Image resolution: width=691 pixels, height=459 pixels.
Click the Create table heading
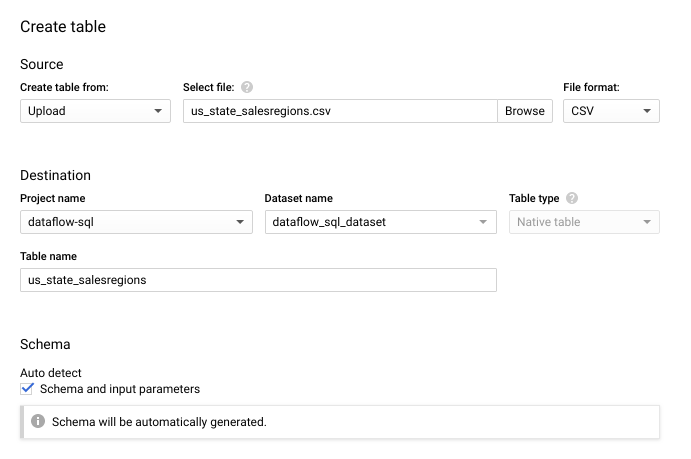pyautogui.click(x=63, y=27)
